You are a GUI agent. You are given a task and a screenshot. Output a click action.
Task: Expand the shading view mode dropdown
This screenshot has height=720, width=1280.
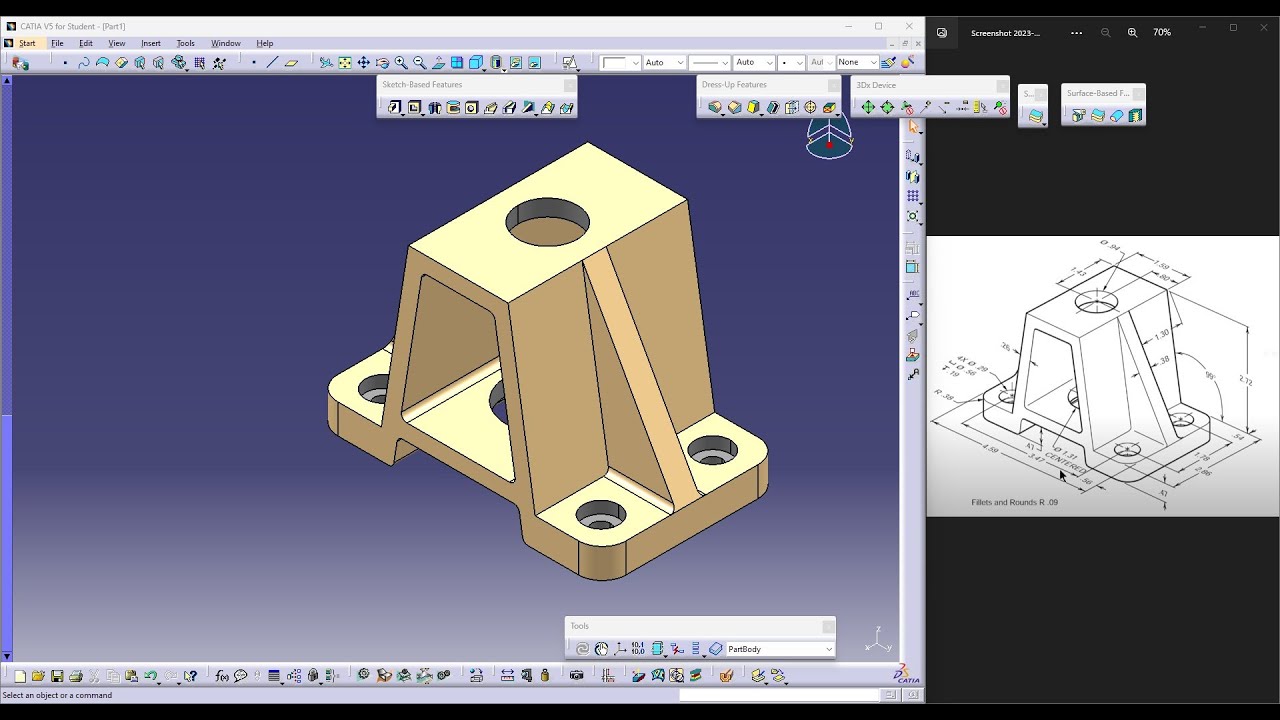pos(505,68)
